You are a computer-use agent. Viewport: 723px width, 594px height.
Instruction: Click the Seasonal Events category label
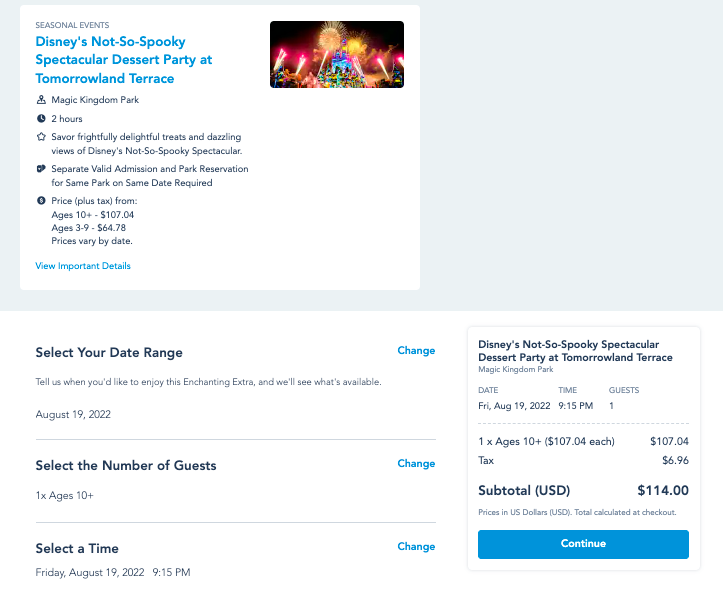(x=72, y=25)
